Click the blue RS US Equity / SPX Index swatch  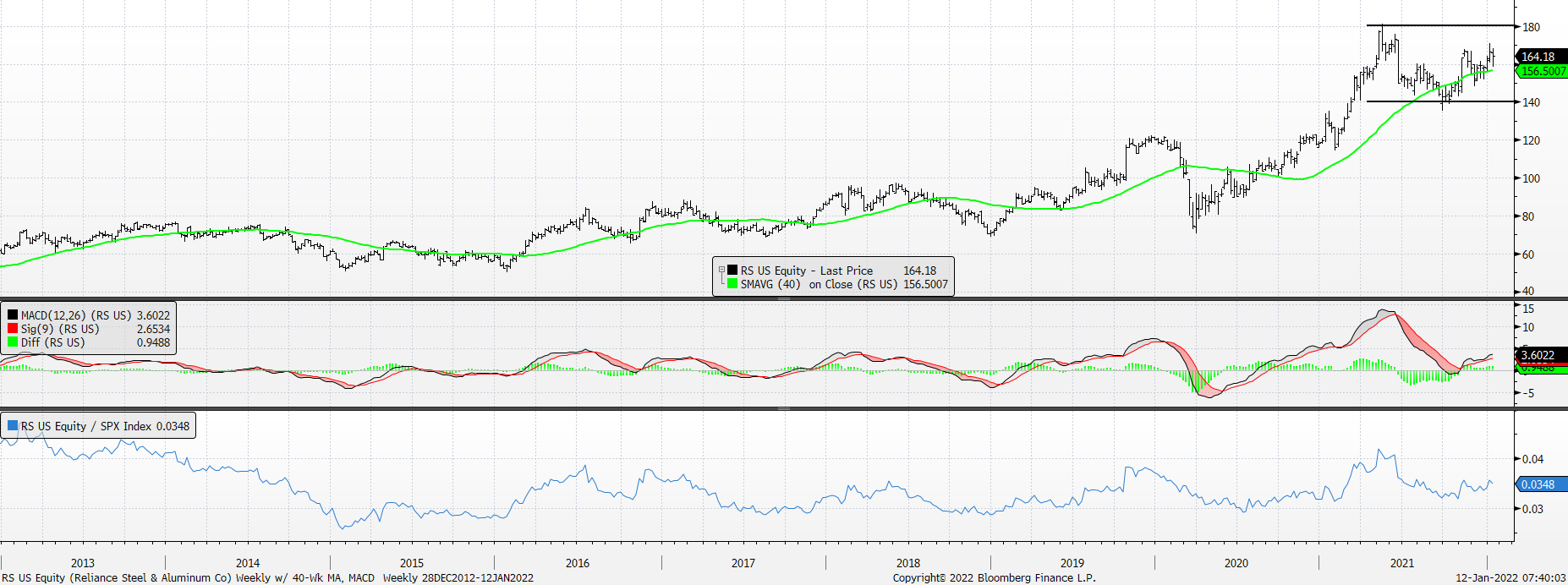(13, 426)
